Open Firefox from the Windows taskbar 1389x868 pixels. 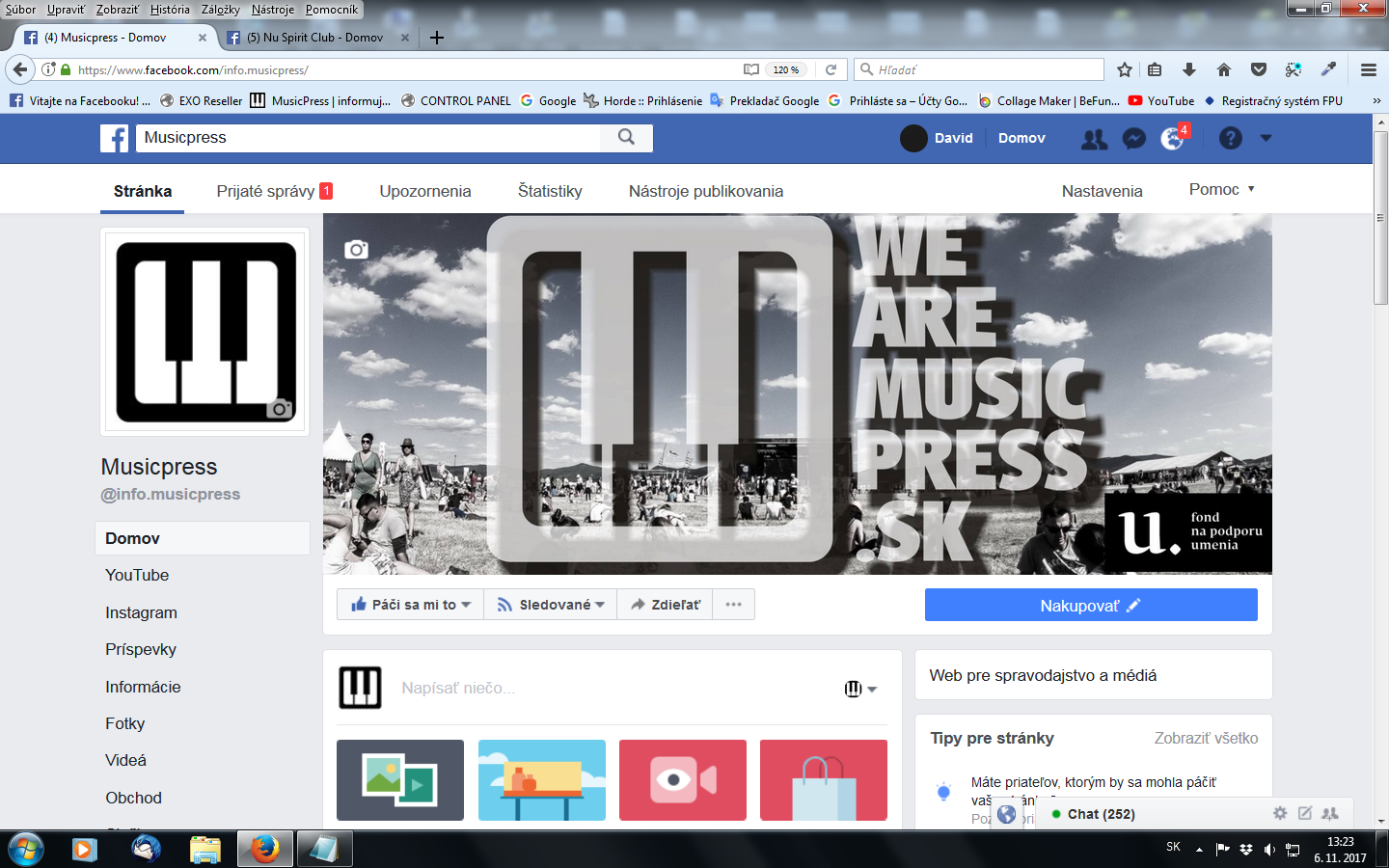click(x=264, y=849)
